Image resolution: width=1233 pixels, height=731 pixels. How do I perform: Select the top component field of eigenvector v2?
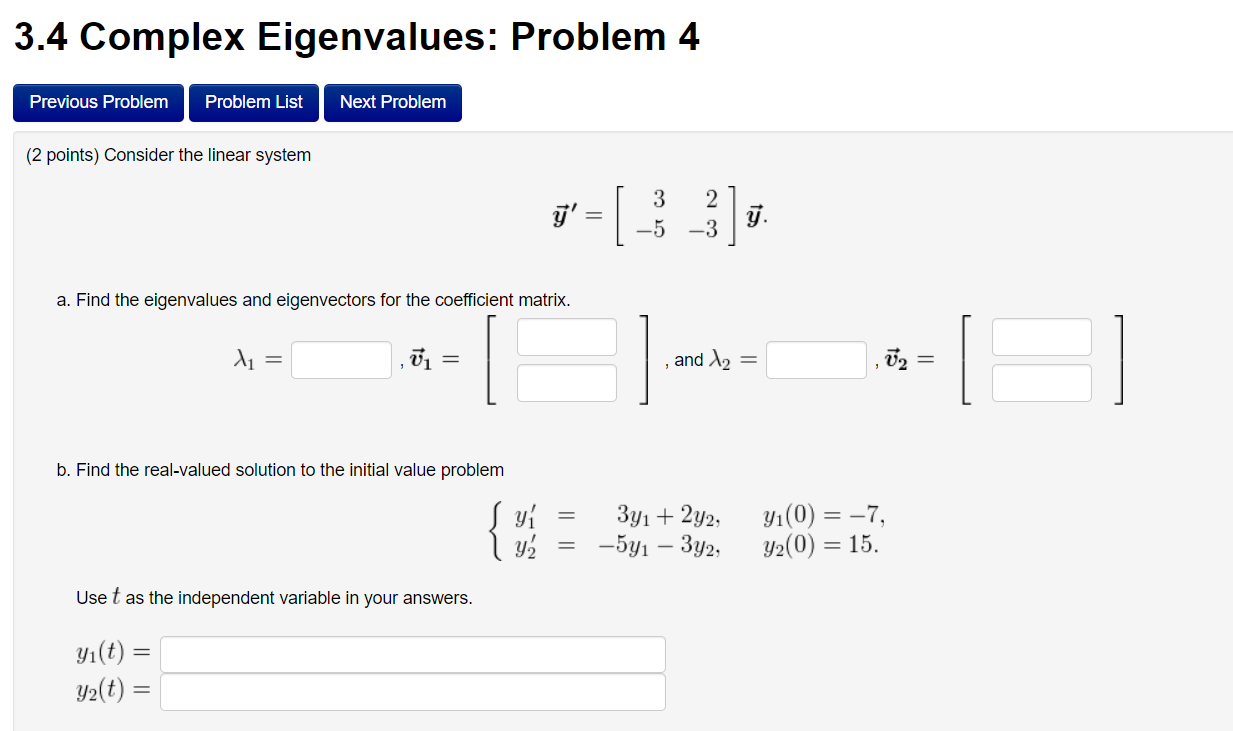pyautogui.click(x=1041, y=336)
